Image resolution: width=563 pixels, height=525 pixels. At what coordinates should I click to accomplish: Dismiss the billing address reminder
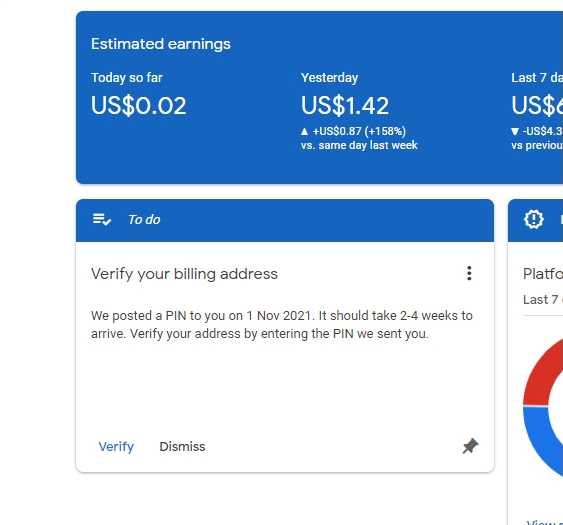(x=182, y=447)
